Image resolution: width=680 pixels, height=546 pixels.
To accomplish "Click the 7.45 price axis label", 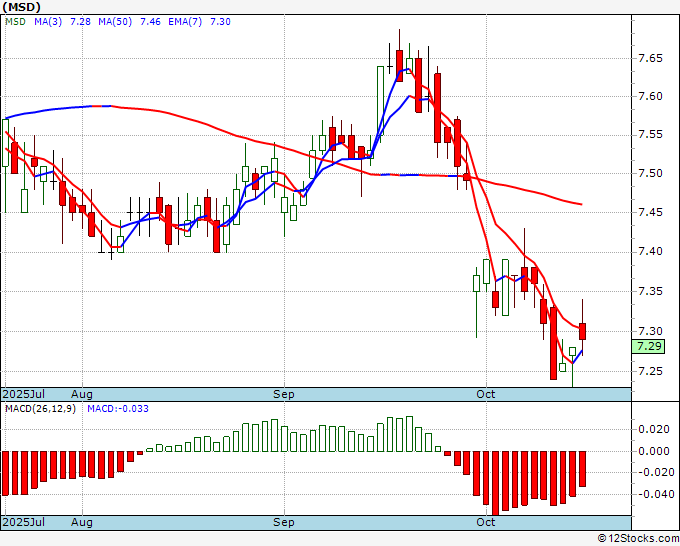I will tap(651, 213).
